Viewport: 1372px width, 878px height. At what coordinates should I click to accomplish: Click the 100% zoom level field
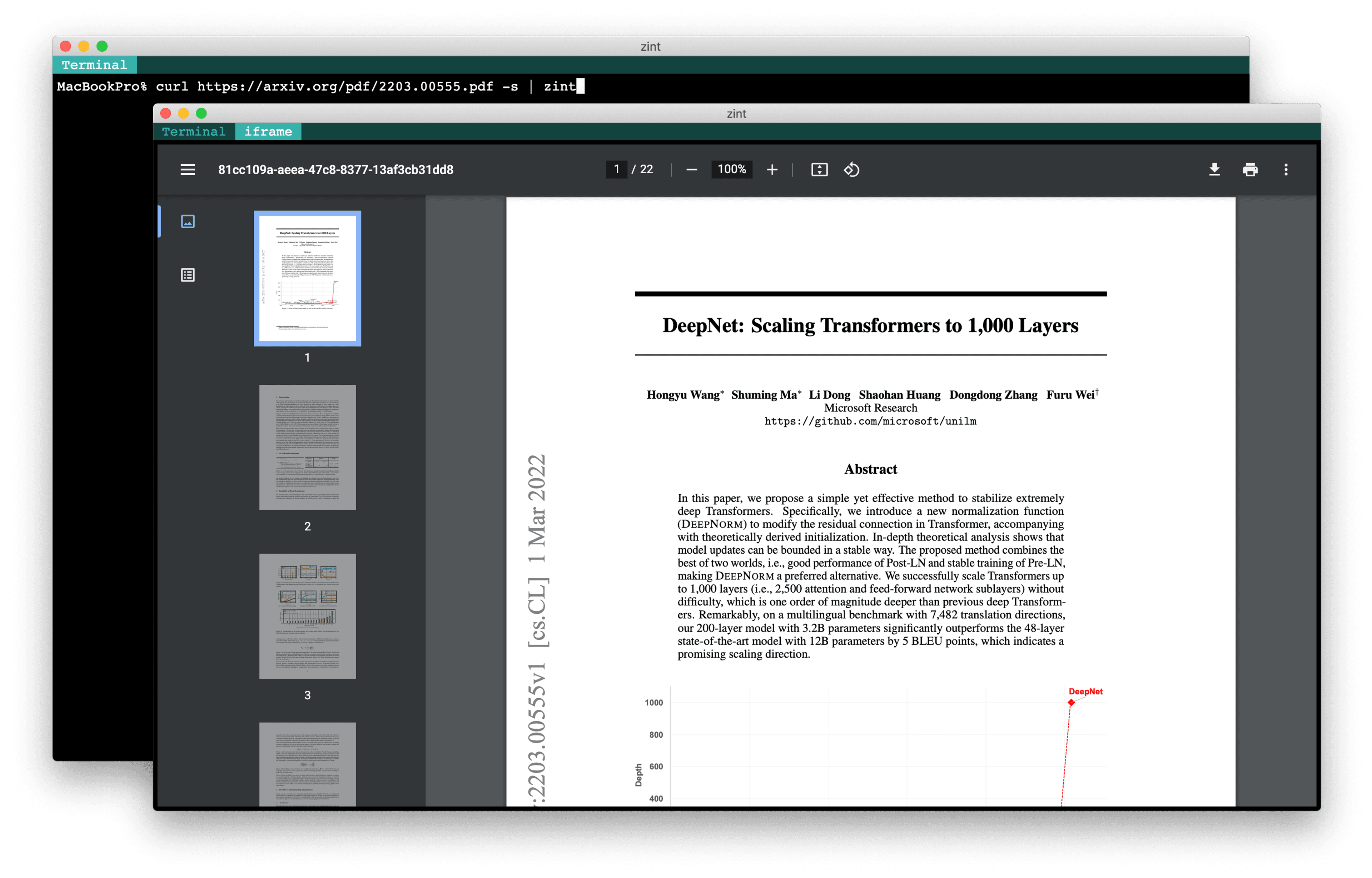[x=732, y=169]
